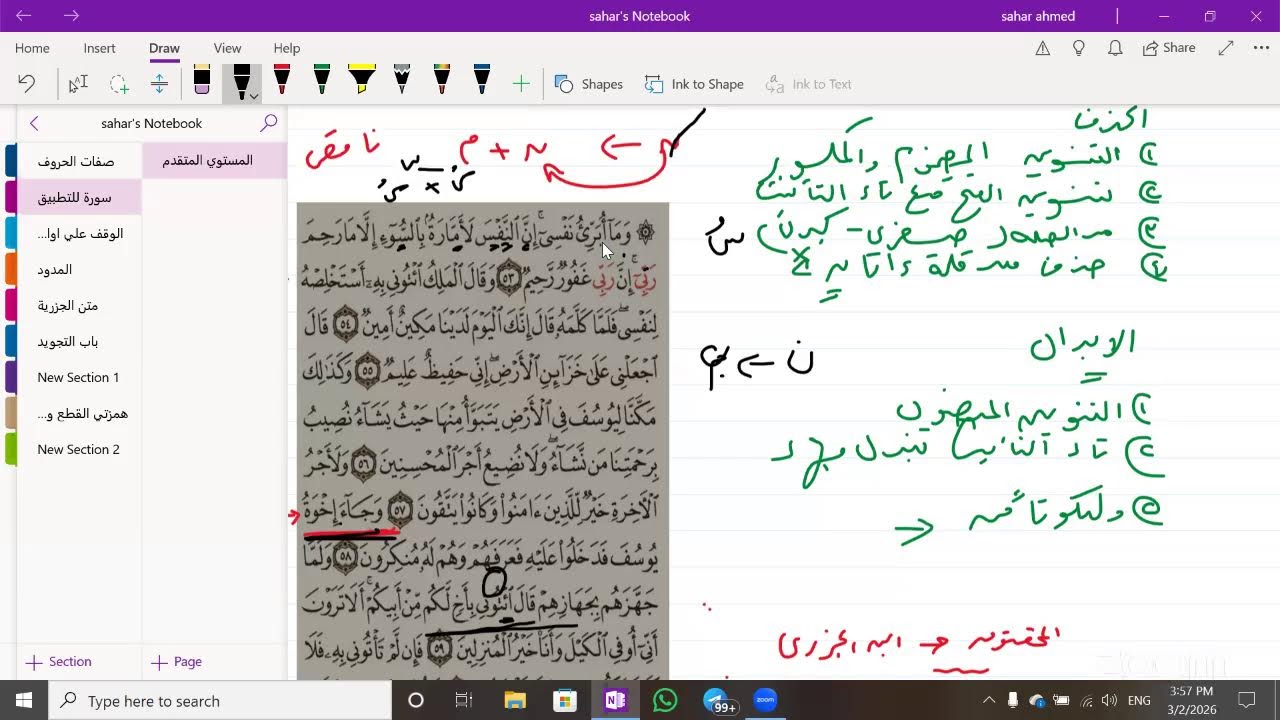Screen dimensions: 1280x720
Task: Open the Home tab
Action: pyautogui.click(x=32, y=48)
